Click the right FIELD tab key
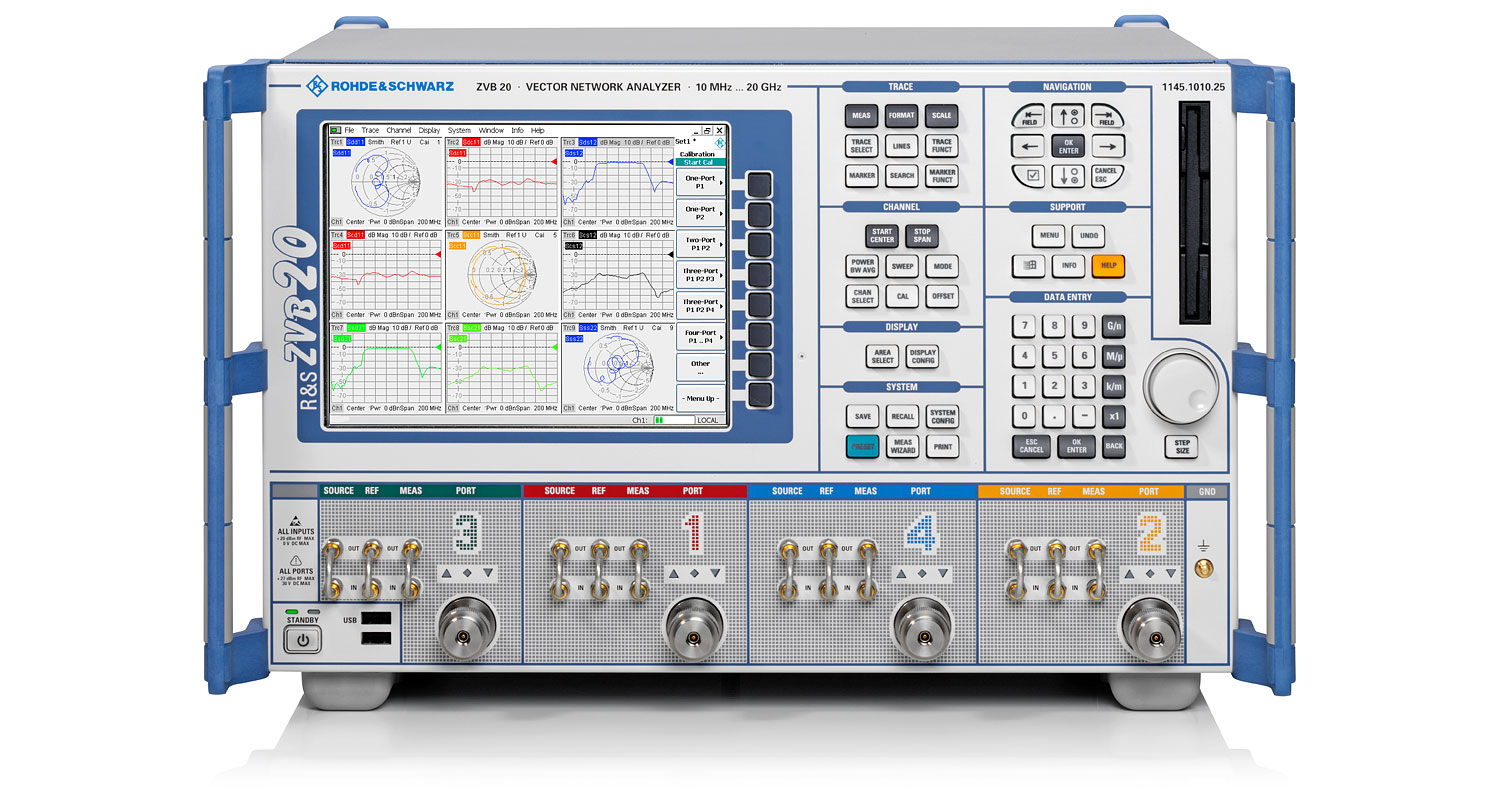Image resolution: width=1500 pixels, height=800 pixels. [1107, 117]
